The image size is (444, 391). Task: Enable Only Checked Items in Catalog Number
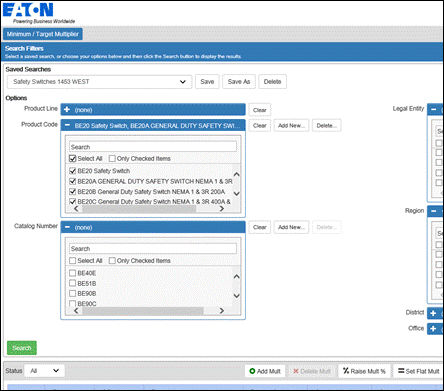click(112, 260)
